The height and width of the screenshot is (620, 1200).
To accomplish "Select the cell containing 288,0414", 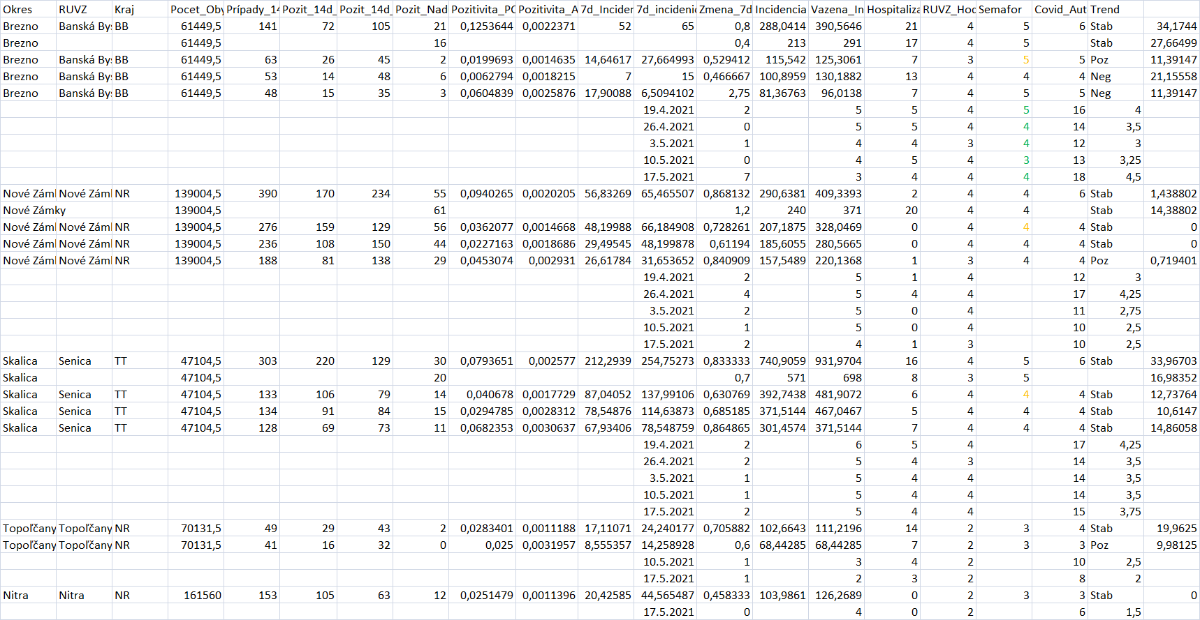I will [x=781, y=26].
